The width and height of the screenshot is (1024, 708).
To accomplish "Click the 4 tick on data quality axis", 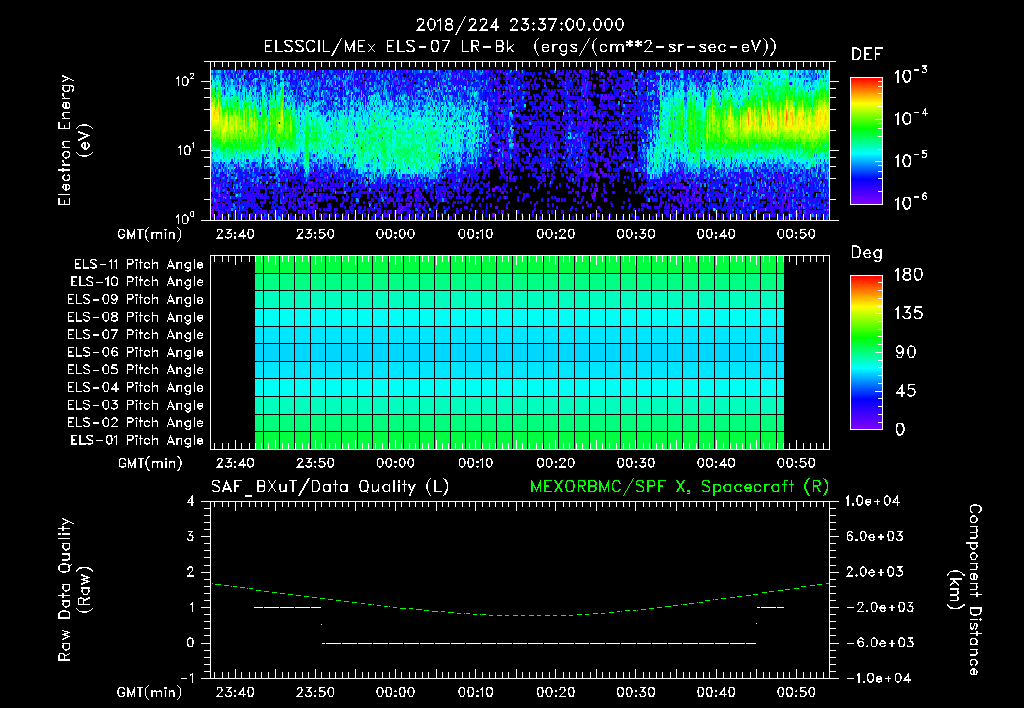I will 190,501.
